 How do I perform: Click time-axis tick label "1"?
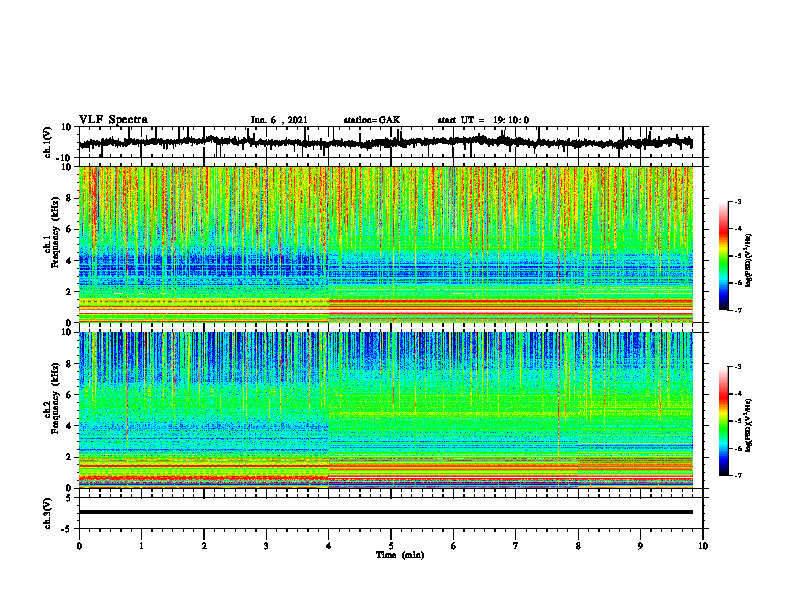point(141,546)
